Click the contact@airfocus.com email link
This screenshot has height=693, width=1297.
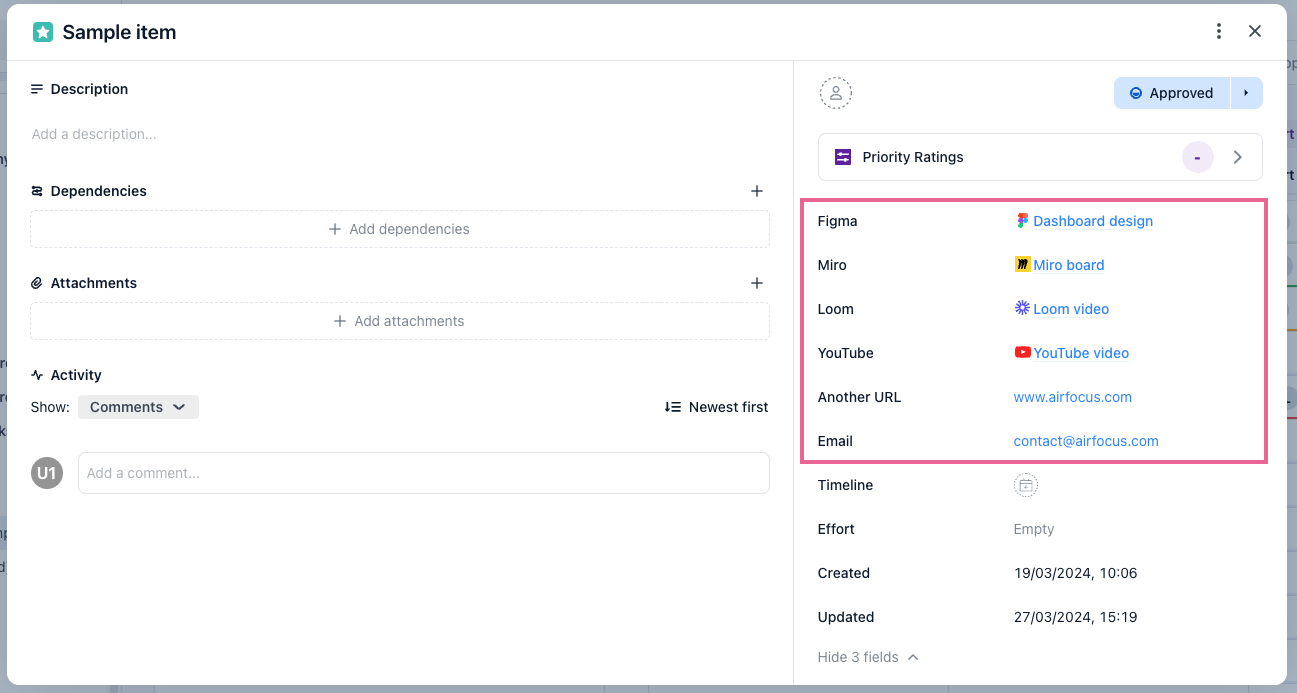[1086, 441]
